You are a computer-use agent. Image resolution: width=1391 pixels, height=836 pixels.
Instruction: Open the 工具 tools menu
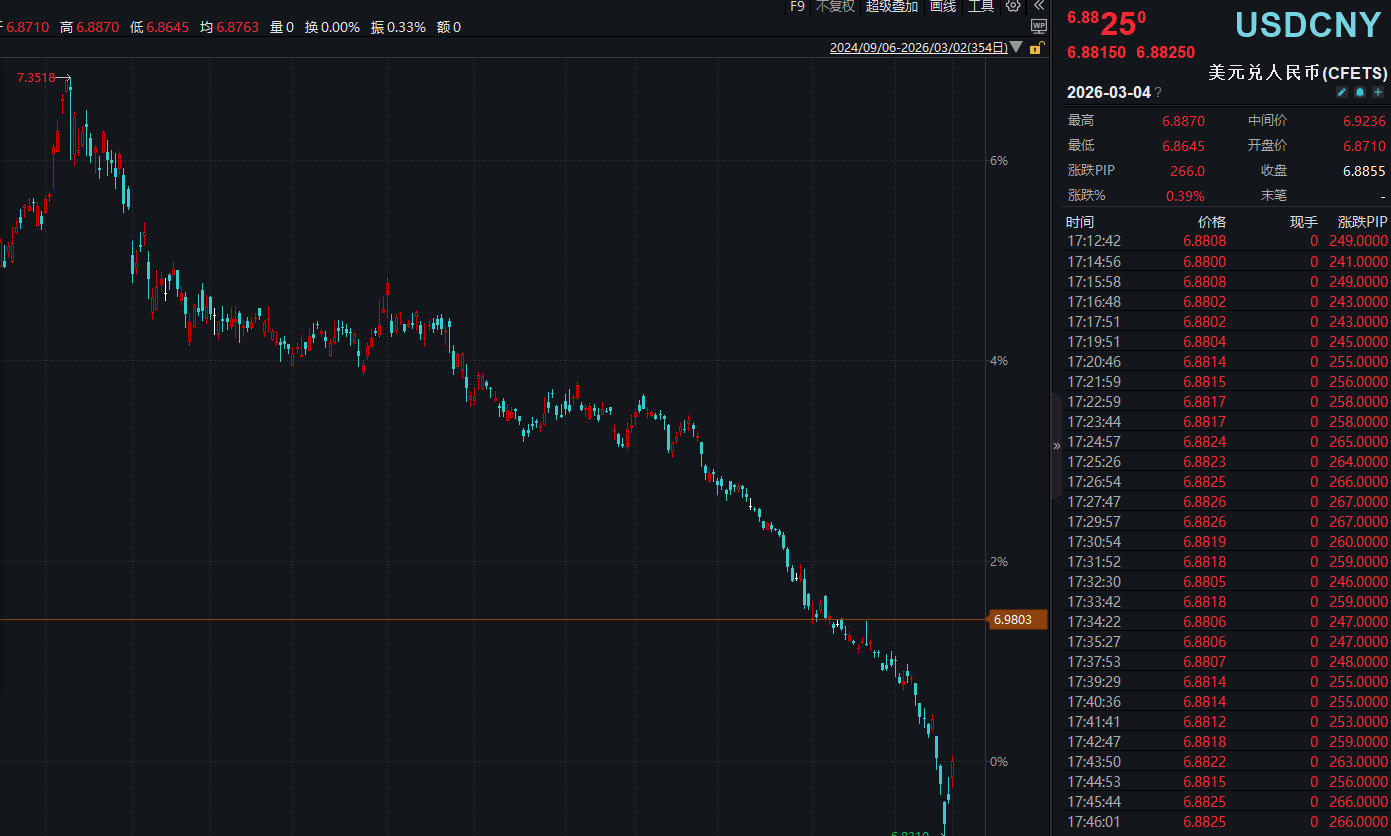981,6
